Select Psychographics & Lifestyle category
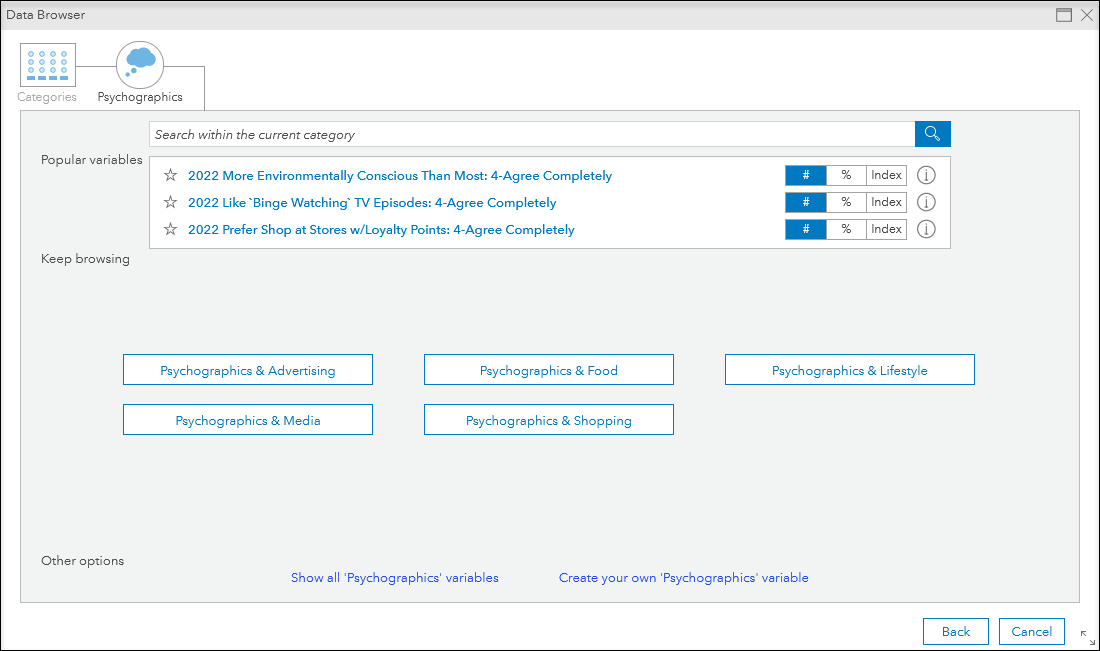The height and width of the screenshot is (651, 1100). 849,369
